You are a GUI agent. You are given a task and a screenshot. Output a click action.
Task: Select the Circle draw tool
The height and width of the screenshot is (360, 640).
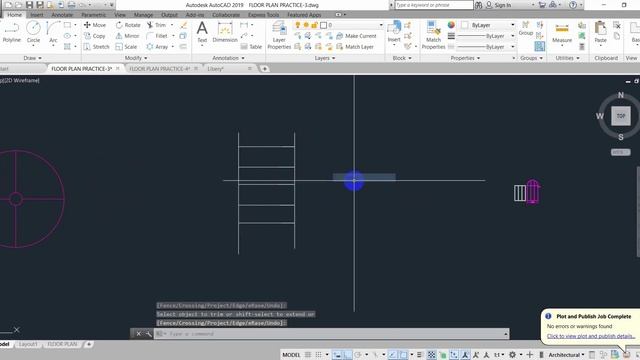[x=33, y=32]
